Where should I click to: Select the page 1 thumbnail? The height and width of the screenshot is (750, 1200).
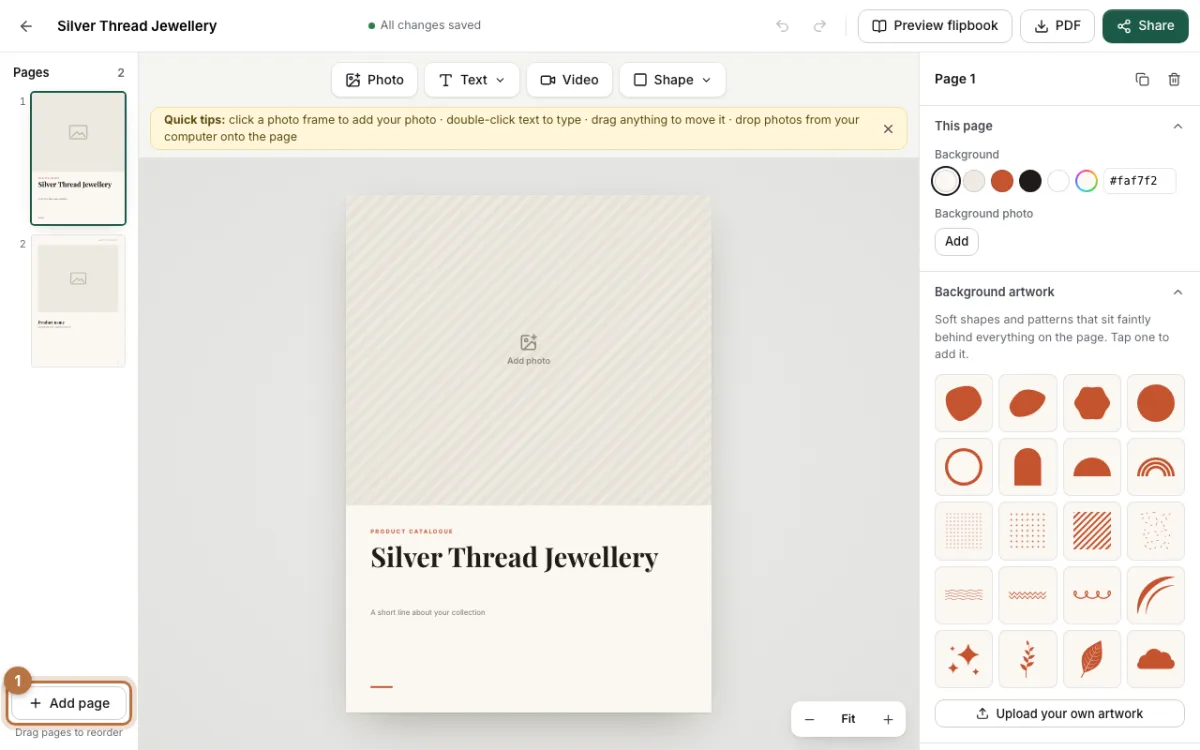tap(78, 158)
